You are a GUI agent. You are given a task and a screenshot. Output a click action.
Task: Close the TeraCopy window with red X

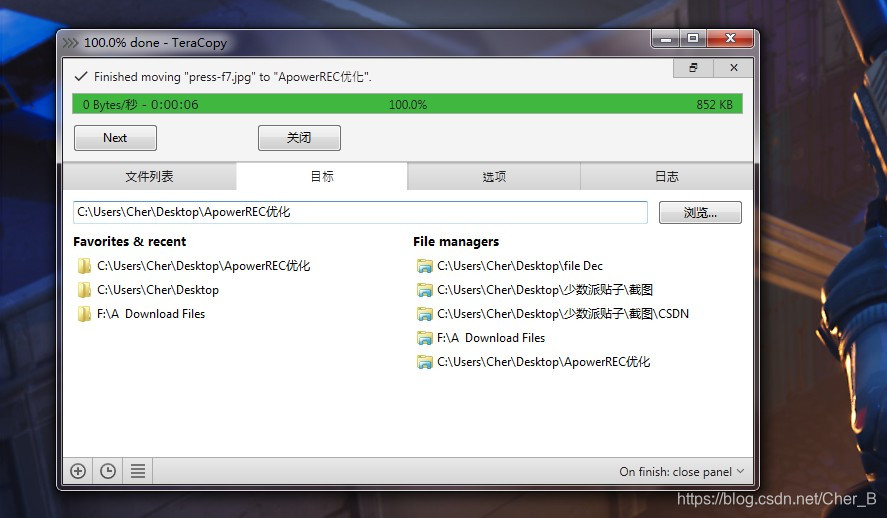[730, 38]
